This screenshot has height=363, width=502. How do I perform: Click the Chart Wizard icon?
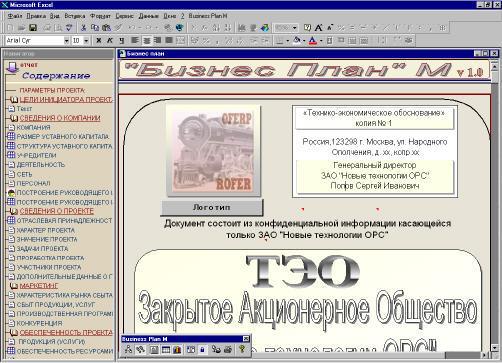pos(242,28)
